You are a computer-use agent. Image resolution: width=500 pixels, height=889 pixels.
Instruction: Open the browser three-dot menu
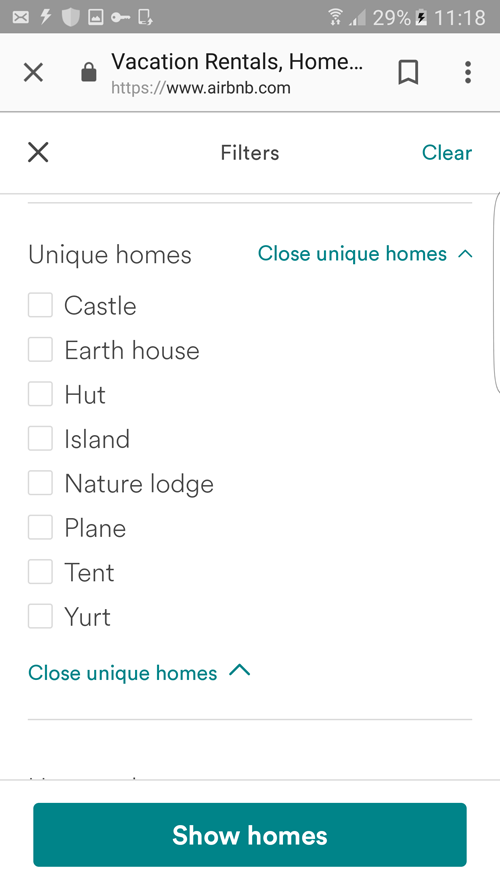tap(468, 73)
